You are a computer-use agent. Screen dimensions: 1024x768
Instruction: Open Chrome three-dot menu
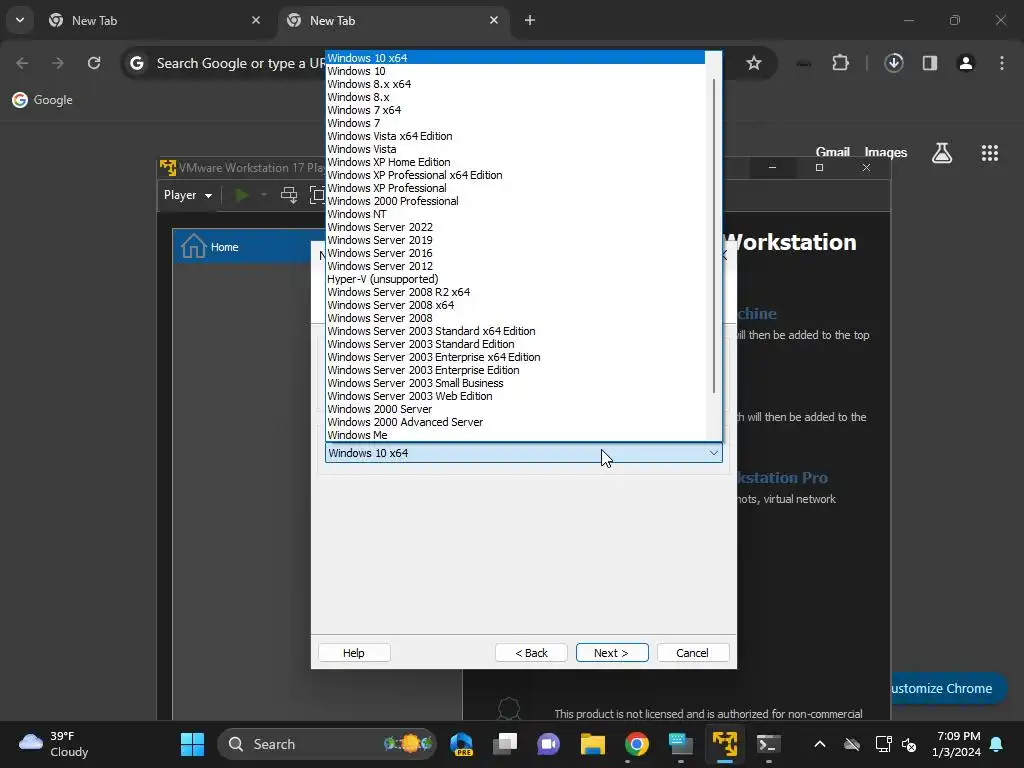[x=1002, y=63]
